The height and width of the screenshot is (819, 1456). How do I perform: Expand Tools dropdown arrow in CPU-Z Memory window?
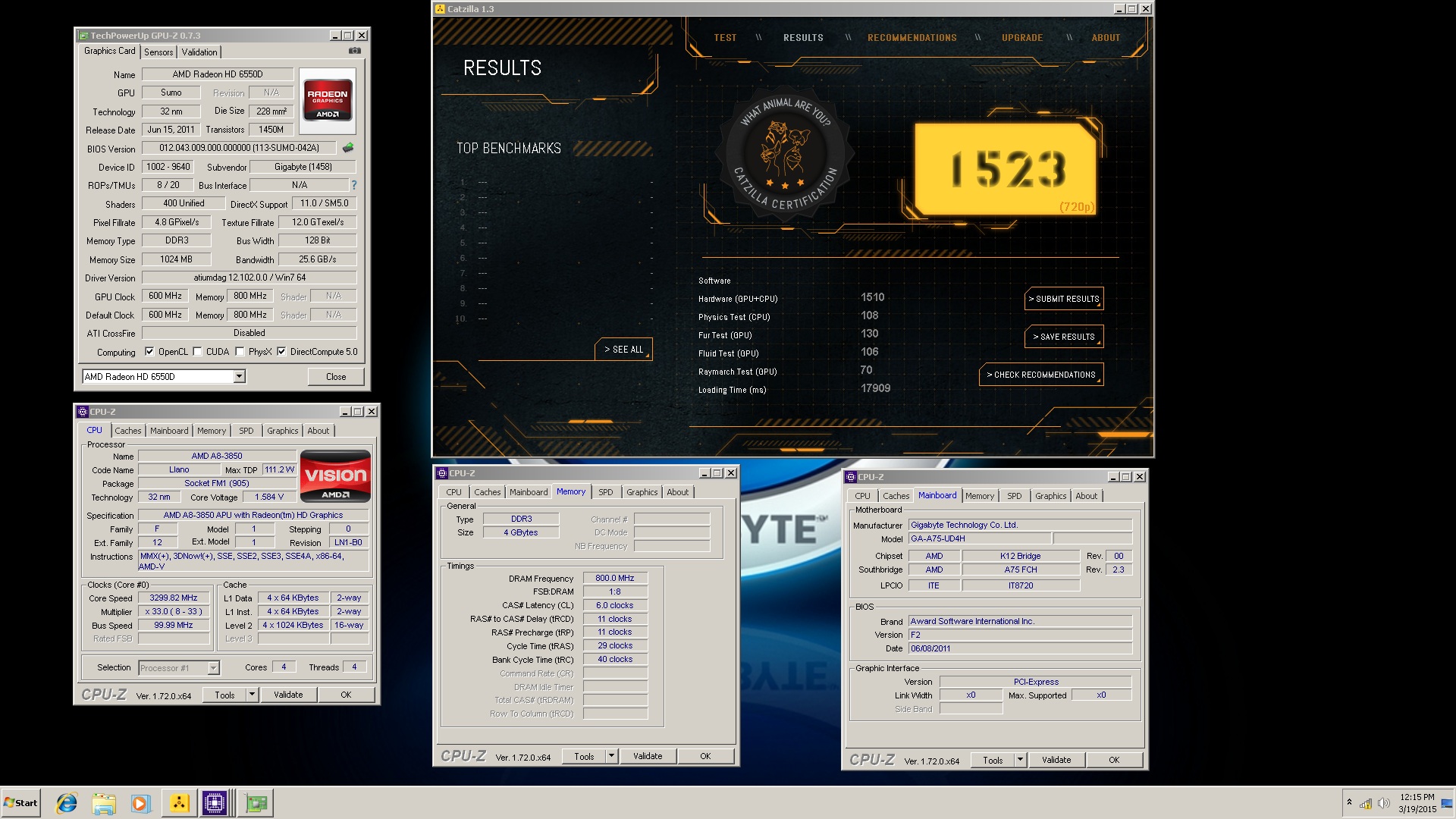[612, 756]
